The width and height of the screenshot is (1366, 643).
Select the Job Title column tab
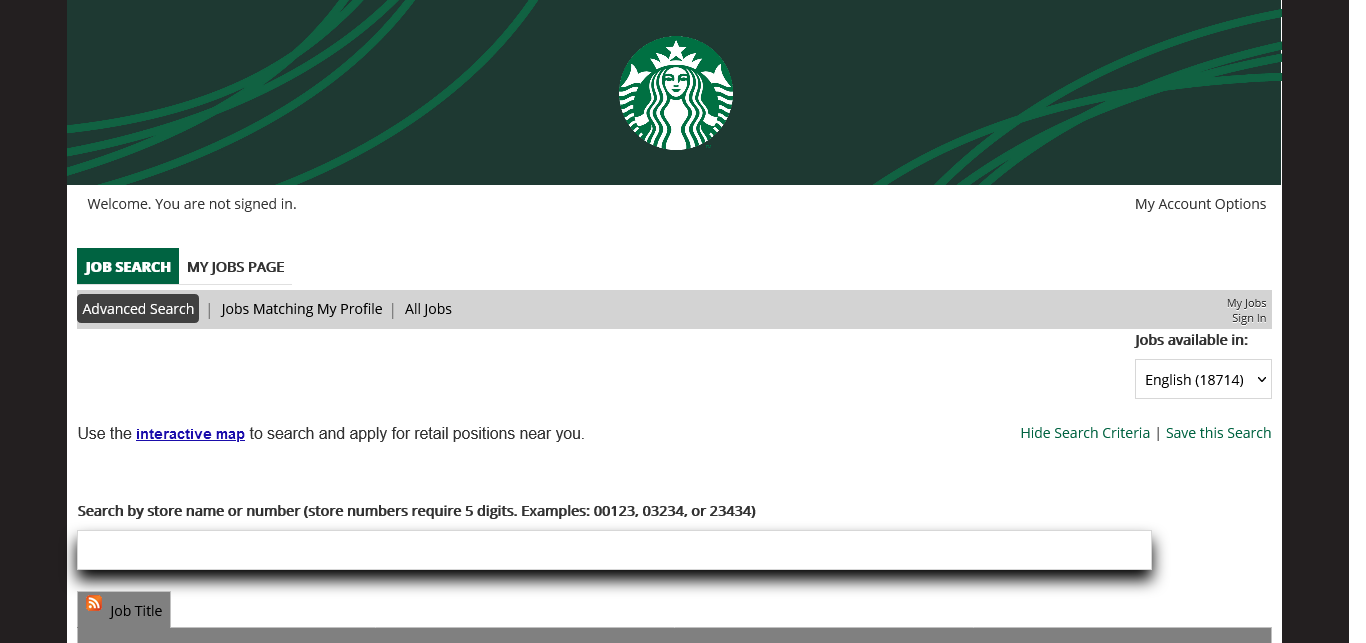(x=136, y=611)
